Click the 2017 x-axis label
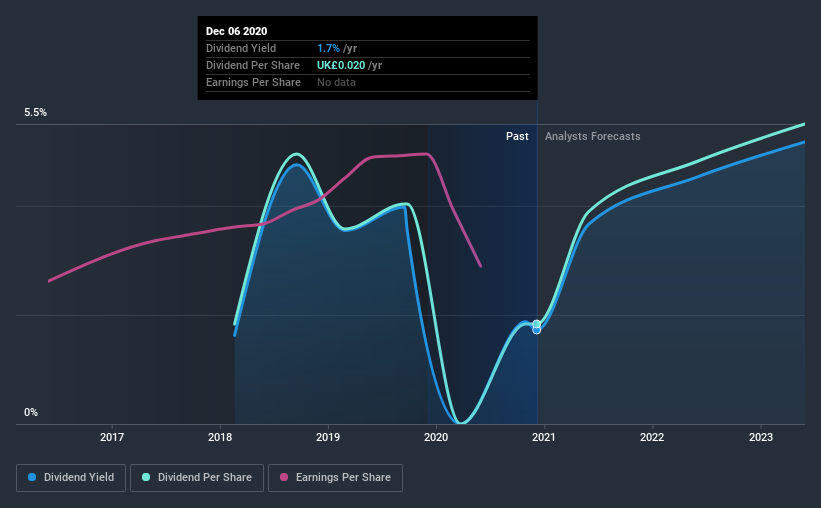Viewport: 821px width, 508px height. (x=112, y=437)
